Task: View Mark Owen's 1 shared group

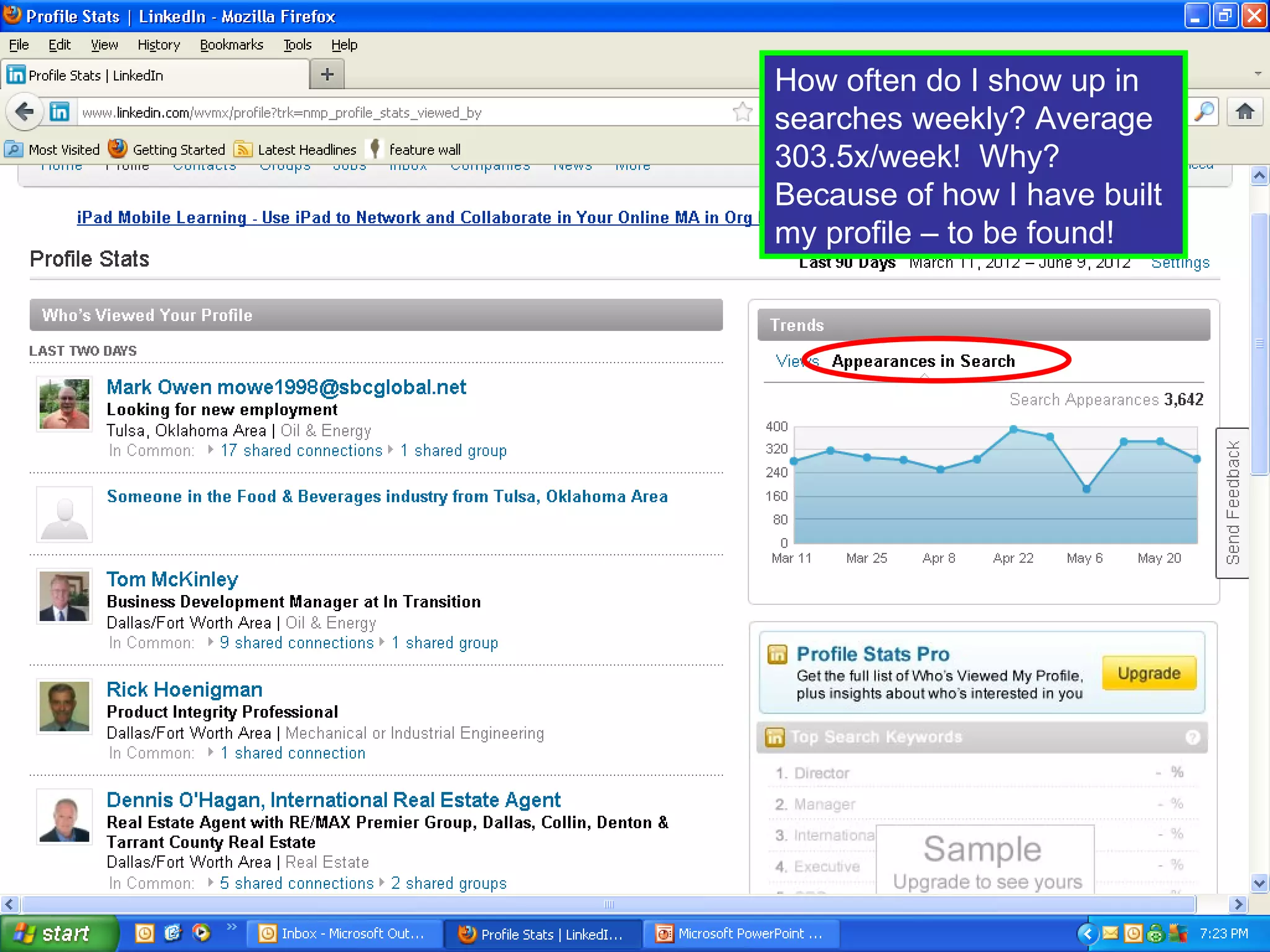Action: click(x=453, y=451)
